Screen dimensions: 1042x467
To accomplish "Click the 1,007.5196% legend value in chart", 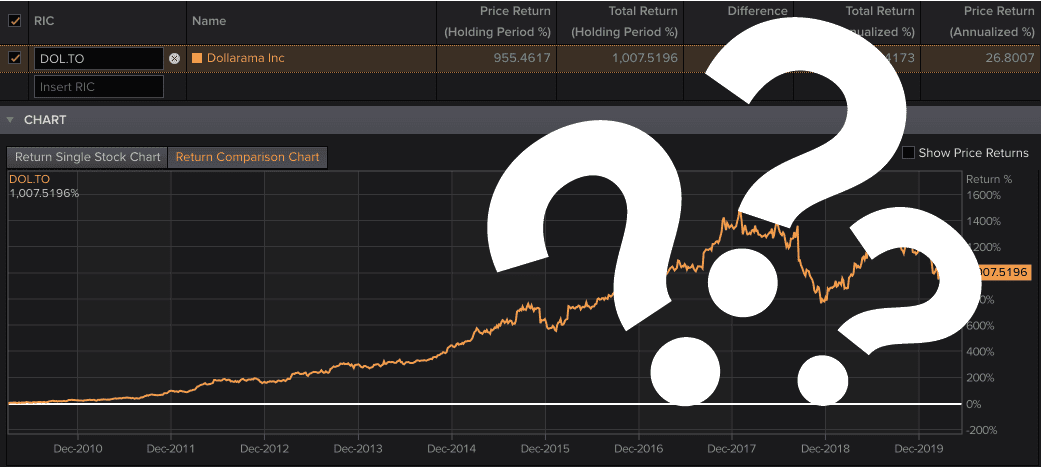I will click(44, 193).
